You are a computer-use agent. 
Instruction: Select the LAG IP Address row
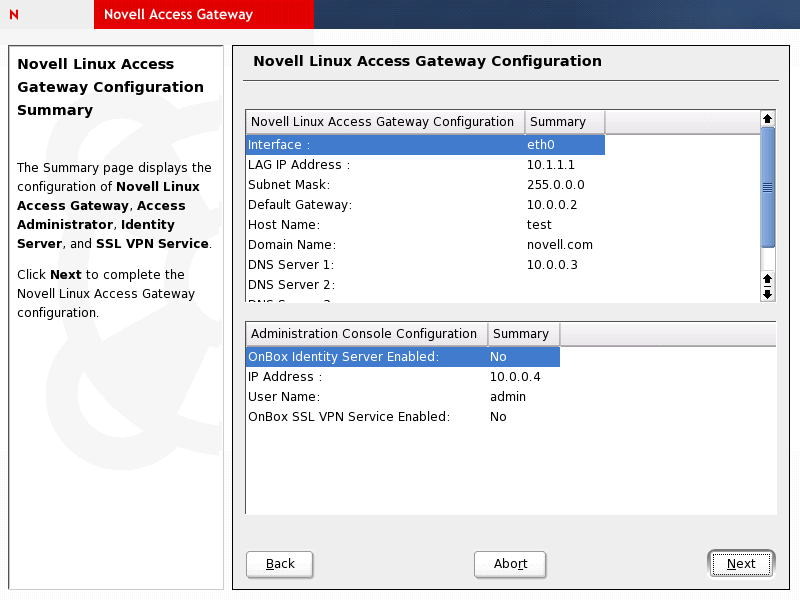(x=425, y=165)
